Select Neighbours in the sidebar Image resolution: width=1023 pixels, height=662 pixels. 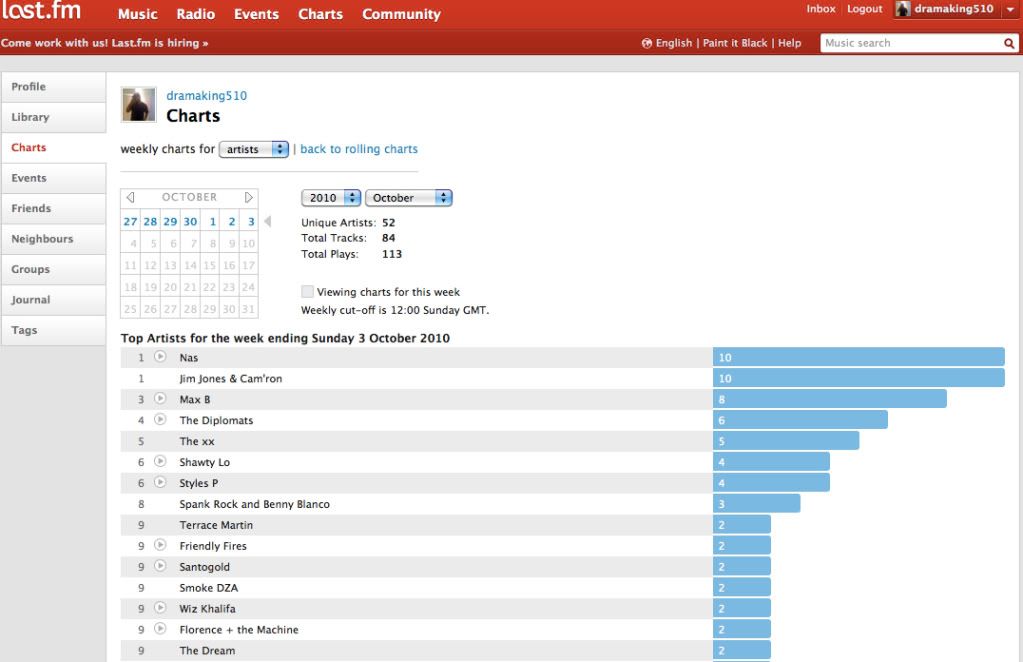(x=53, y=239)
